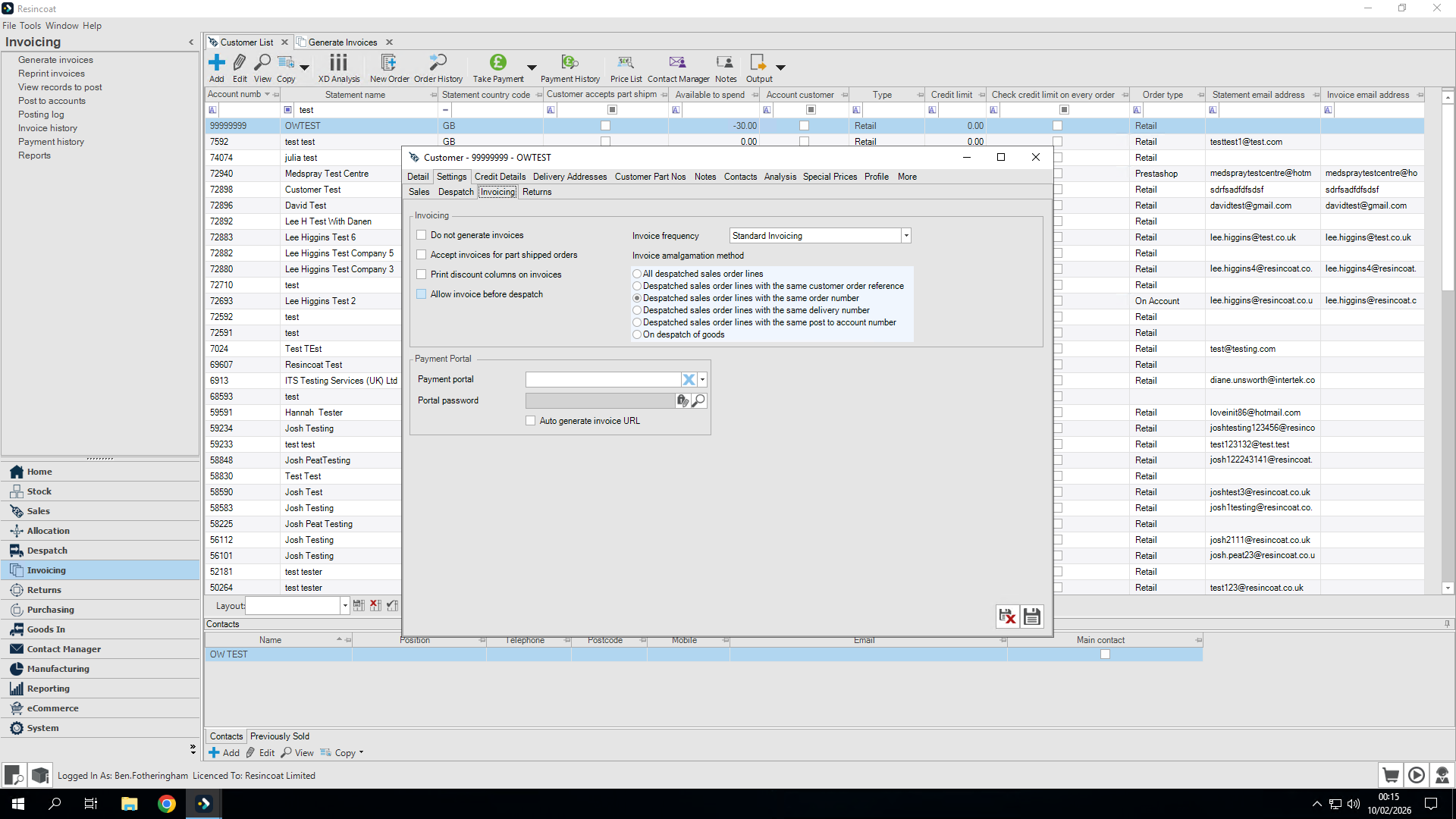Click the save disk icon in customer dialog
Screen dimensions: 1456x819
pyautogui.click(x=1031, y=617)
